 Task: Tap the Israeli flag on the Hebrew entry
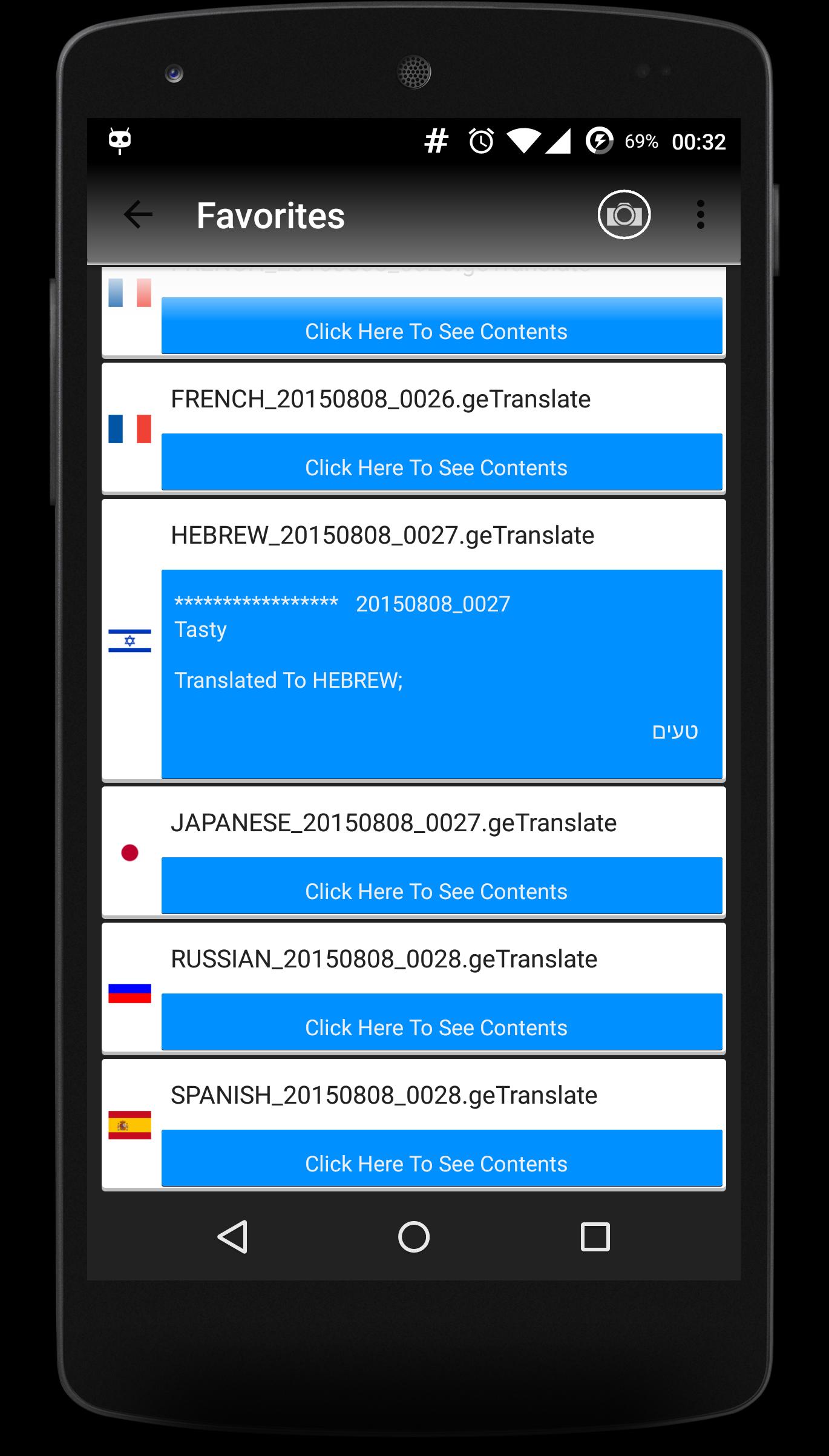click(x=129, y=641)
